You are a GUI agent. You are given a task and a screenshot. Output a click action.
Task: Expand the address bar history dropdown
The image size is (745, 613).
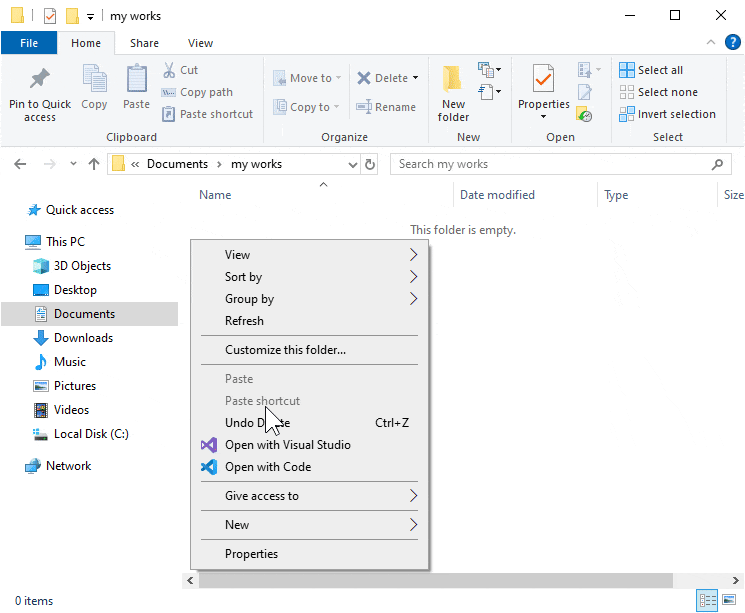[352, 164]
